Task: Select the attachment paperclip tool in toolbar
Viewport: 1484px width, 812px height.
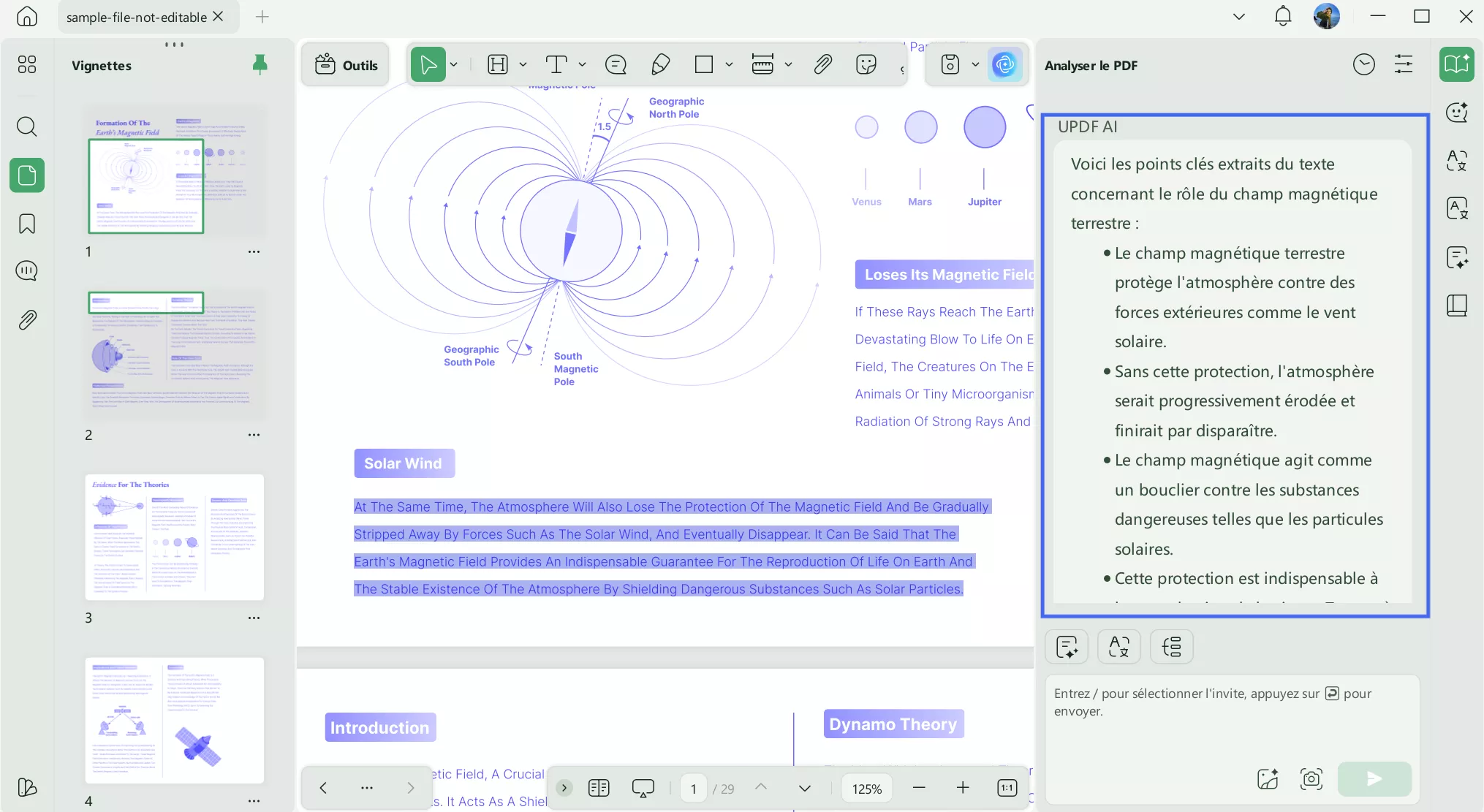Action: (x=822, y=65)
